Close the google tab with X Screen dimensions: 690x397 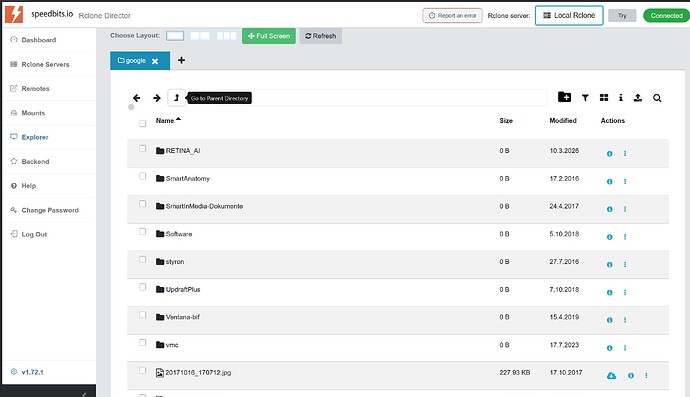point(155,61)
